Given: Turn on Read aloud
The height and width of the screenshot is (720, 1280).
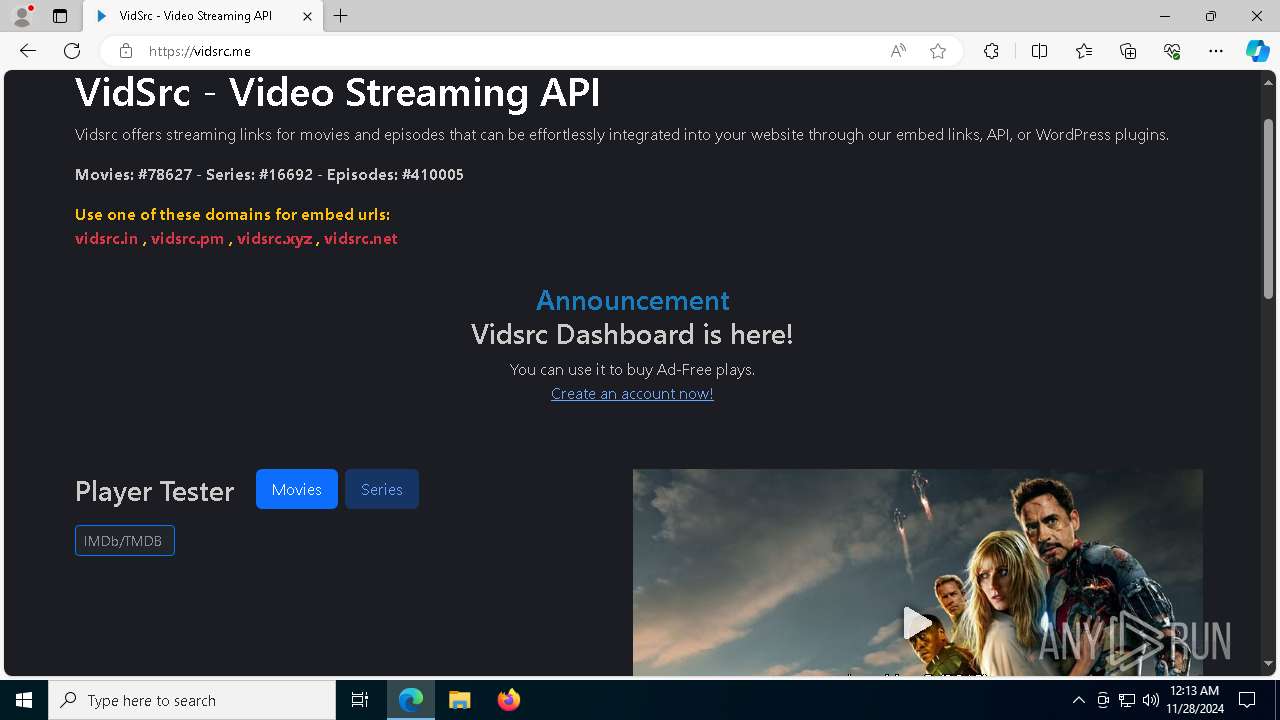Looking at the screenshot, I should click(898, 51).
